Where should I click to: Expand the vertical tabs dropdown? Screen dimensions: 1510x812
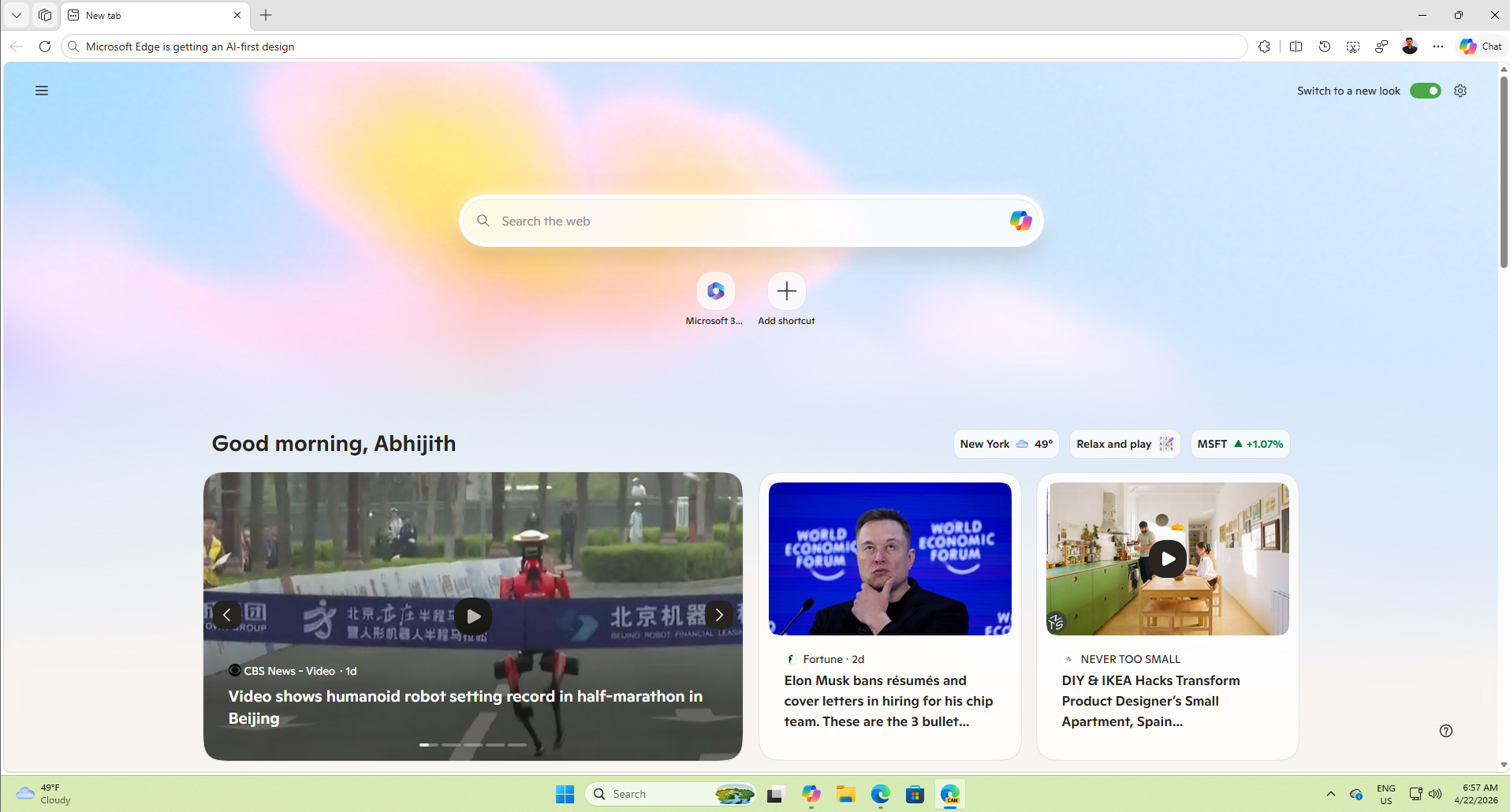(x=16, y=15)
